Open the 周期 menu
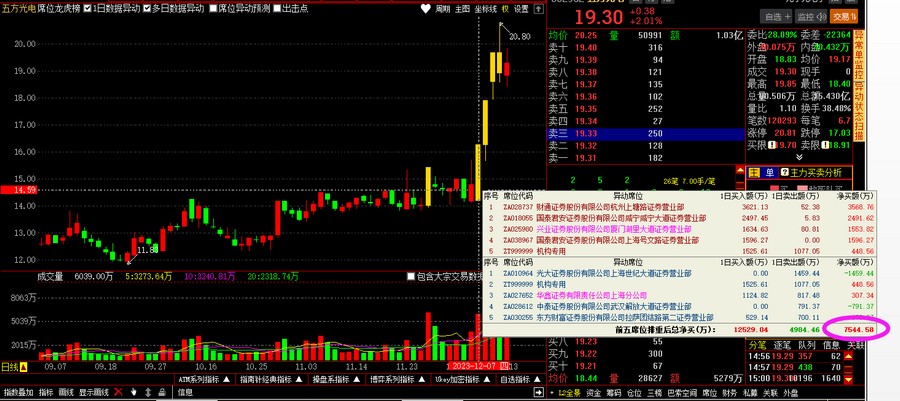Viewport: 900px width, 401px height. coord(443,9)
